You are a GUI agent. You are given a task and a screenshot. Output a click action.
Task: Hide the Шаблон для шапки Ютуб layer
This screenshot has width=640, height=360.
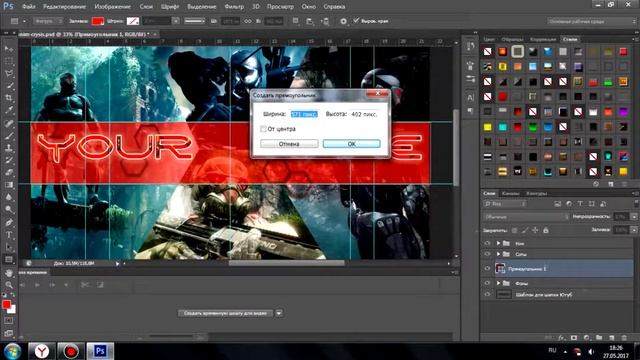click(487, 294)
